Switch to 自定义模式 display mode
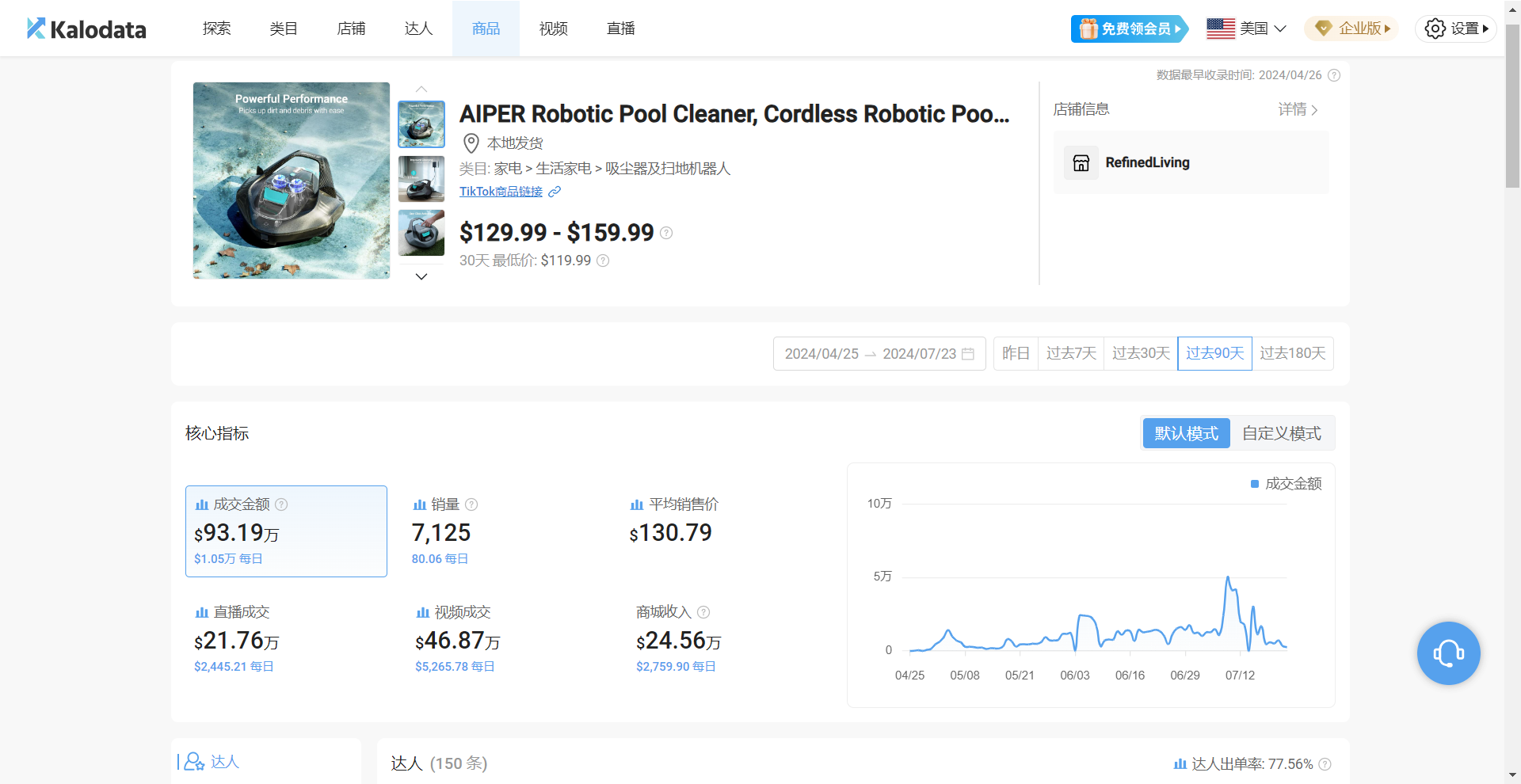The image size is (1521, 784). (1281, 433)
